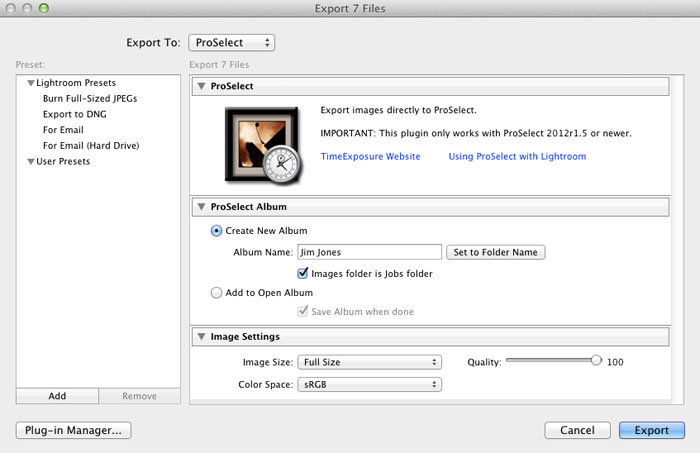The width and height of the screenshot is (700, 453).
Task: Click the Add preset button
Action: [x=57, y=396]
